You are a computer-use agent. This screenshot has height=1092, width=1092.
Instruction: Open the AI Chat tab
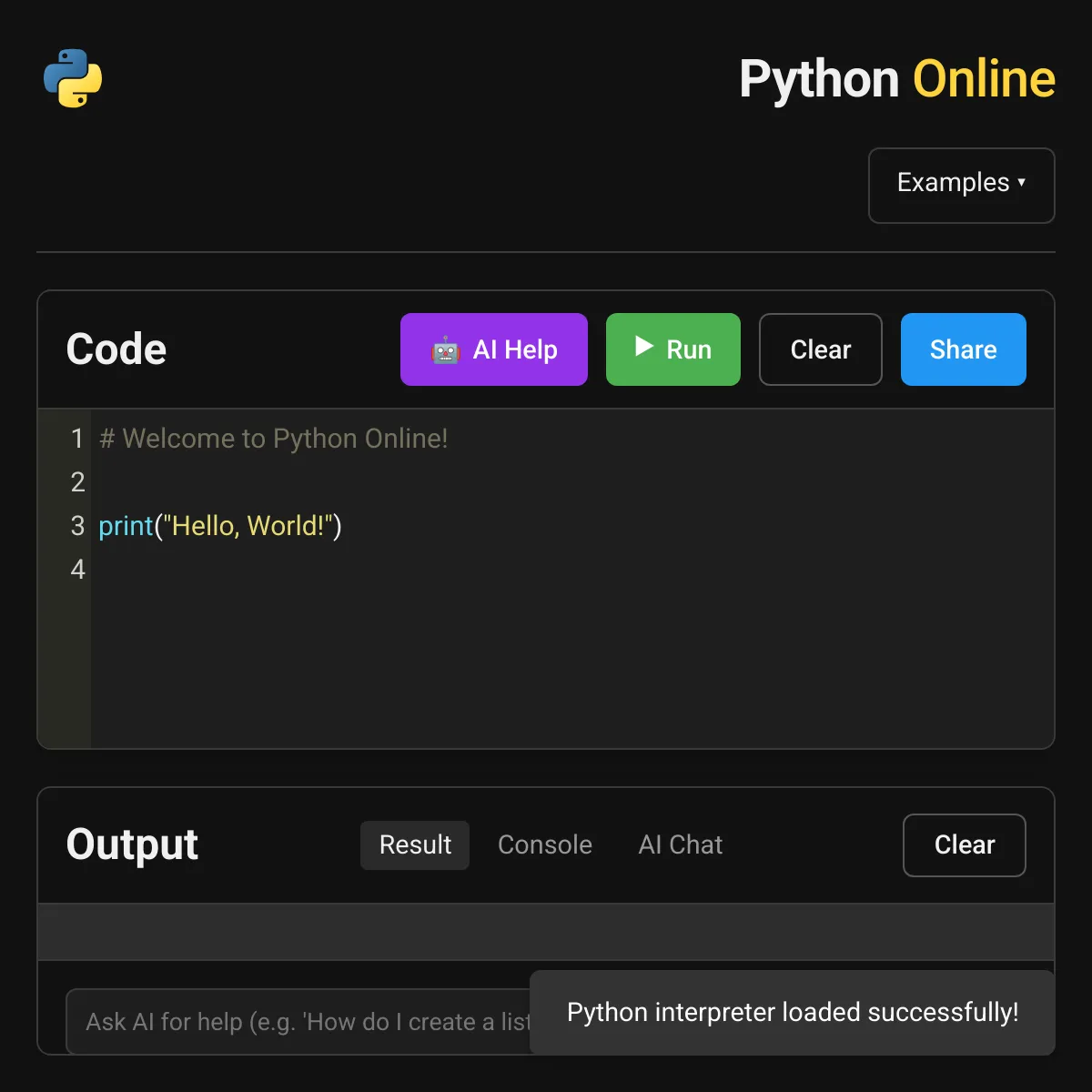[x=680, y=844]
